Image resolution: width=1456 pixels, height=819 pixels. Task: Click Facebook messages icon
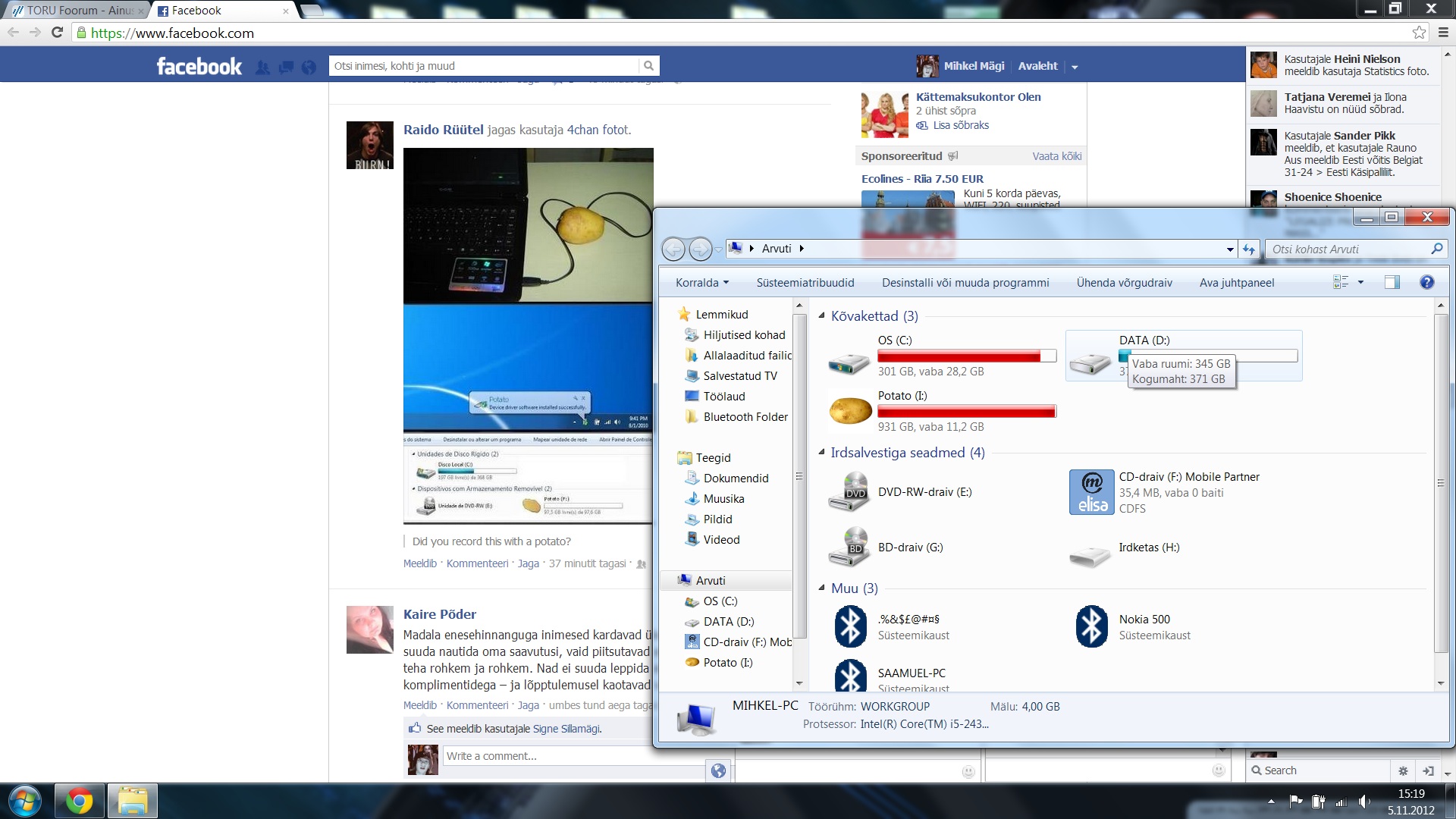point(286,67)
